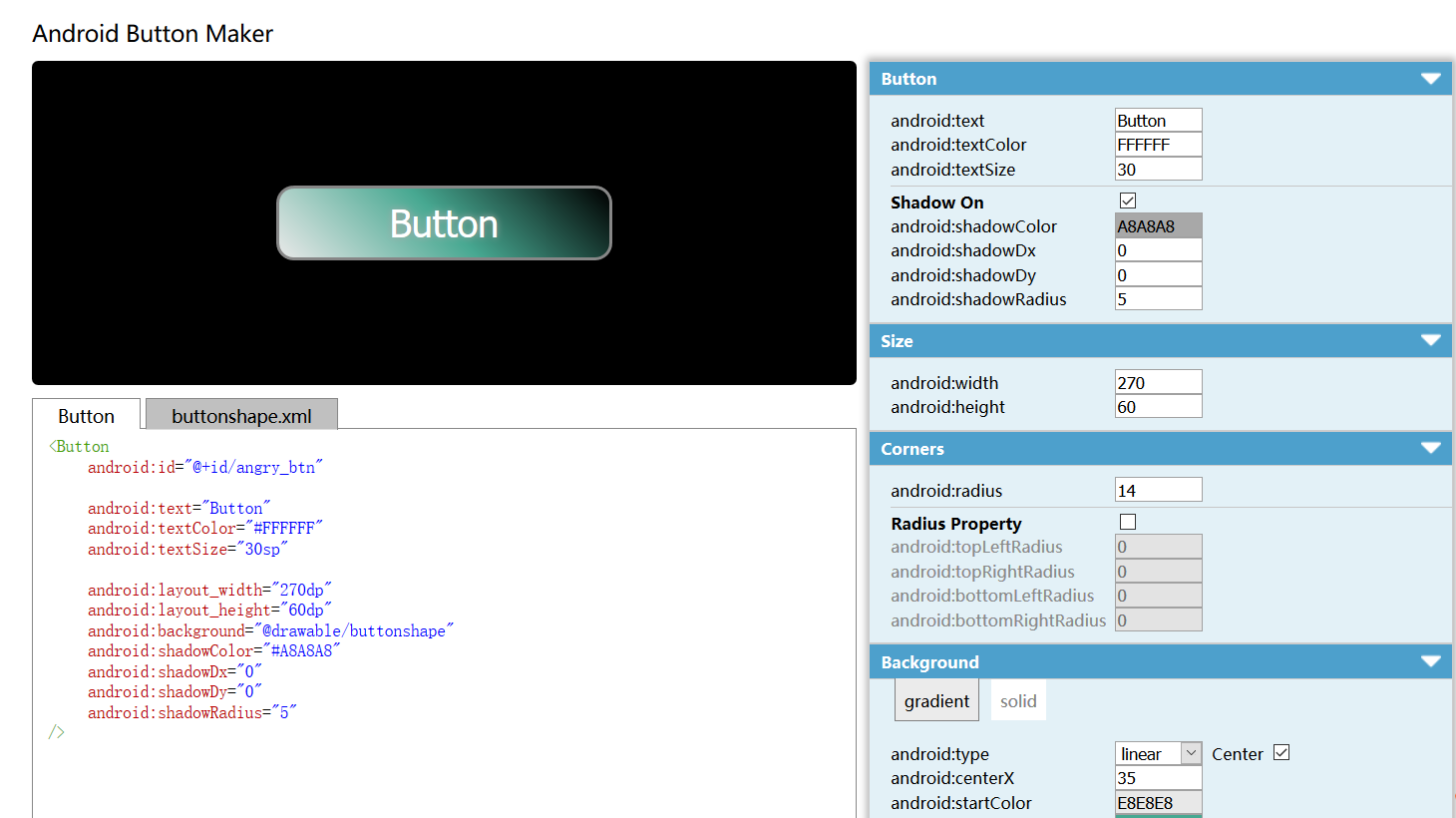1456x818 pixels.
Task: Switch to the buttonshape.xml tab
Action: 241,415
